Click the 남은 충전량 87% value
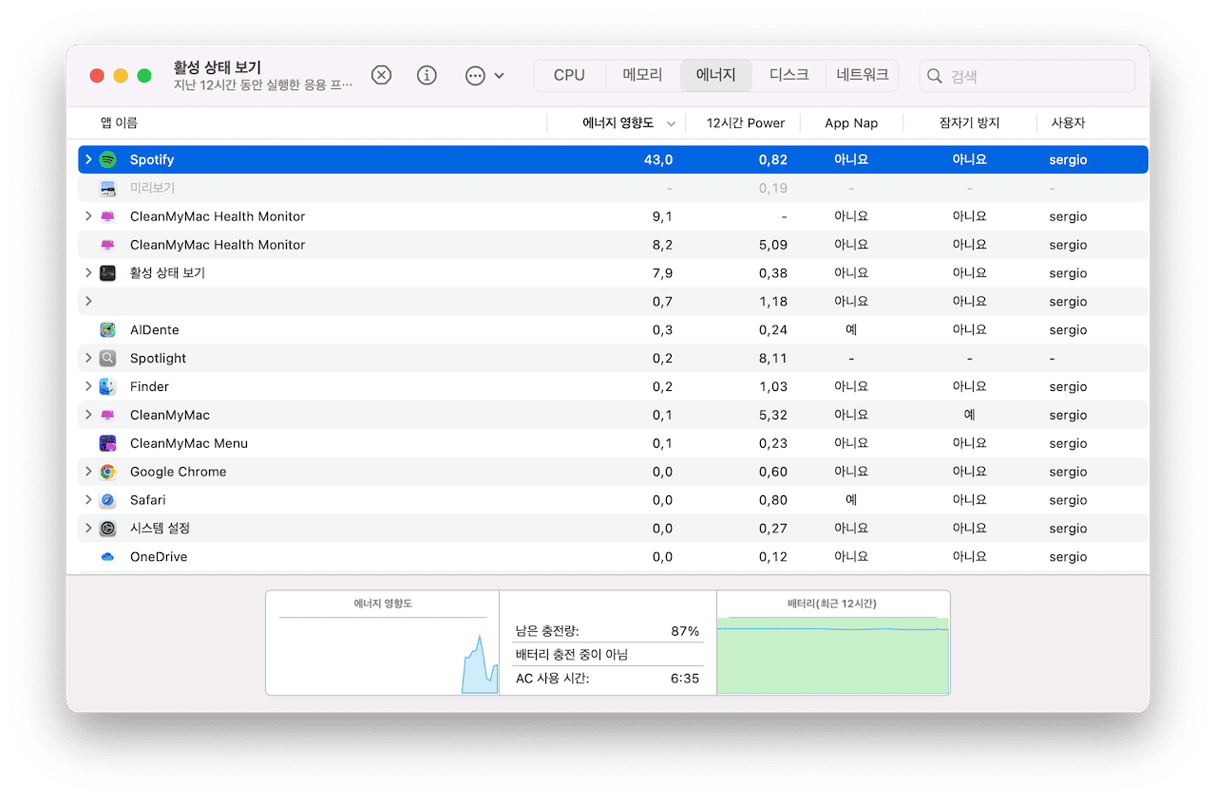The height and width of the screenshot is (800, 1216). point(685,631)
